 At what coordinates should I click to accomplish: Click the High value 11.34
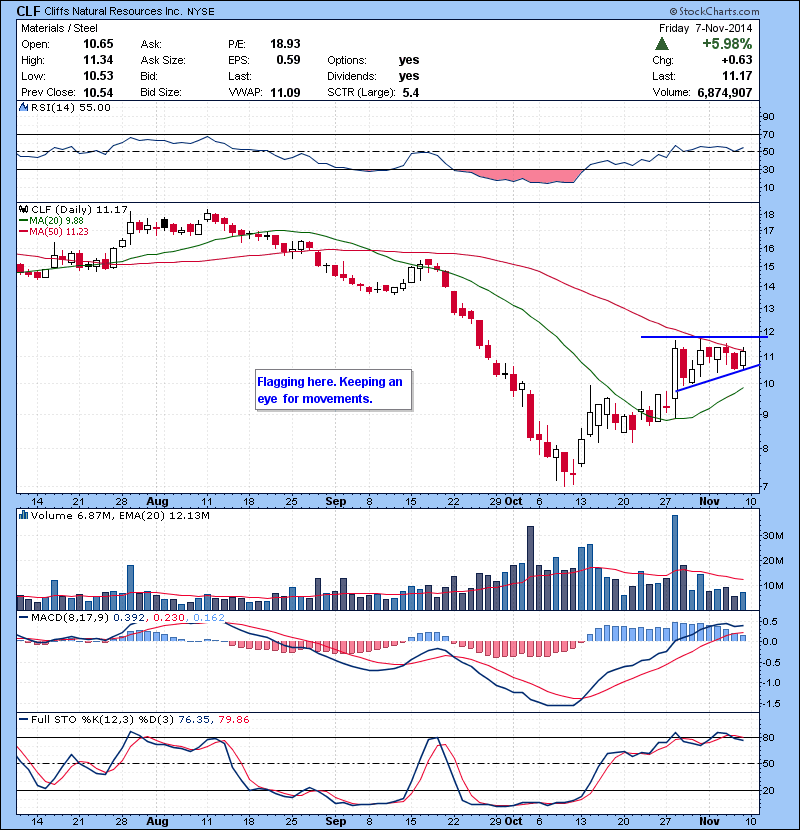click(x=98, y=60)
